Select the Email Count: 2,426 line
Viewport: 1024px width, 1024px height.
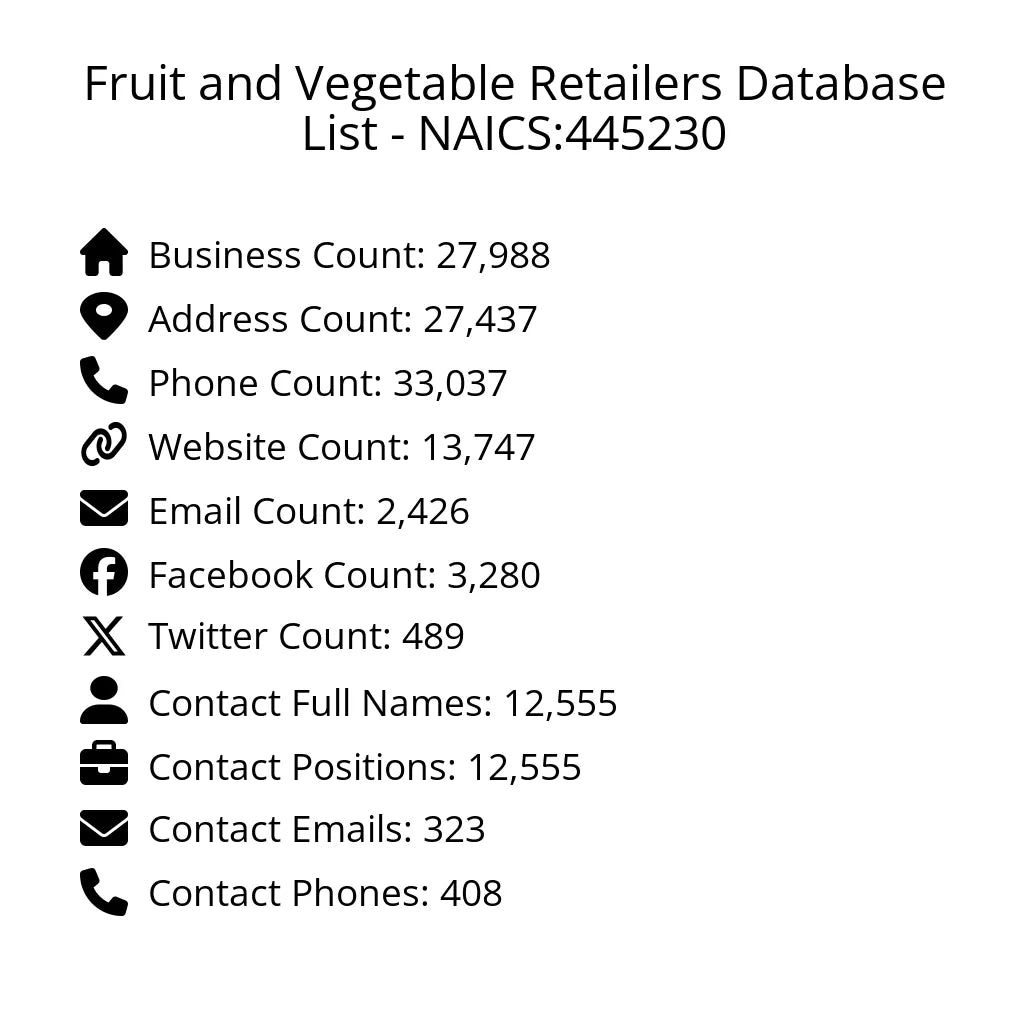(x=308, y=512)
